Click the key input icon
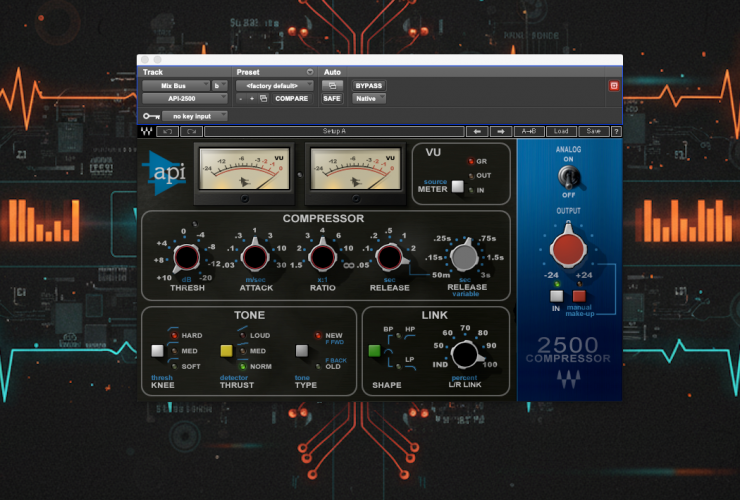 (x=151, y=116)
